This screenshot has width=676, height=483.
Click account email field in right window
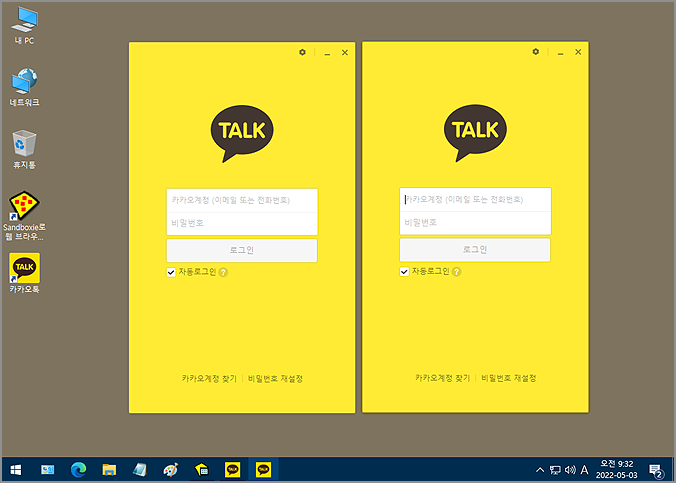475,200
